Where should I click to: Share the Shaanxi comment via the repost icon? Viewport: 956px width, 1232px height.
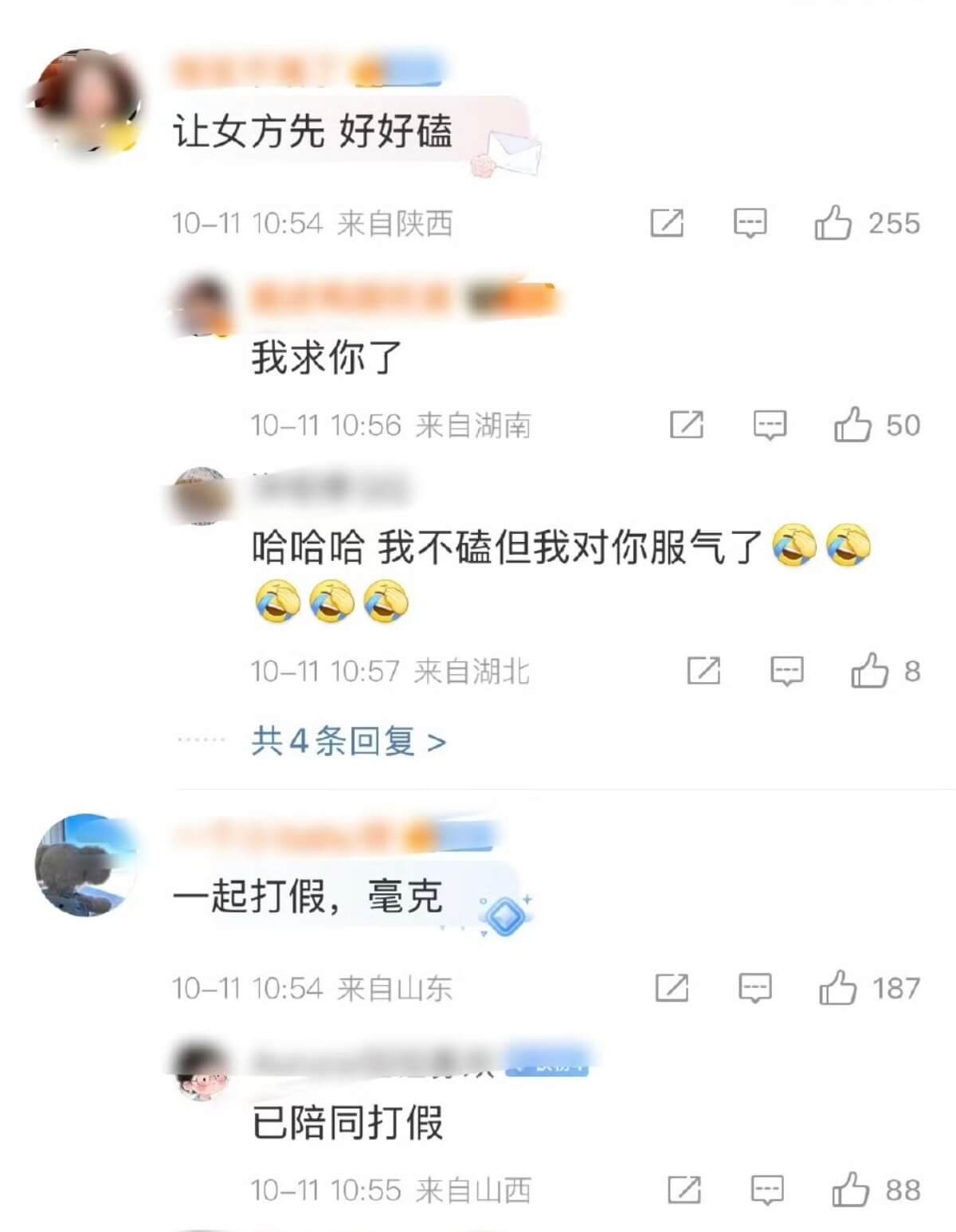(x=667, y=224)
